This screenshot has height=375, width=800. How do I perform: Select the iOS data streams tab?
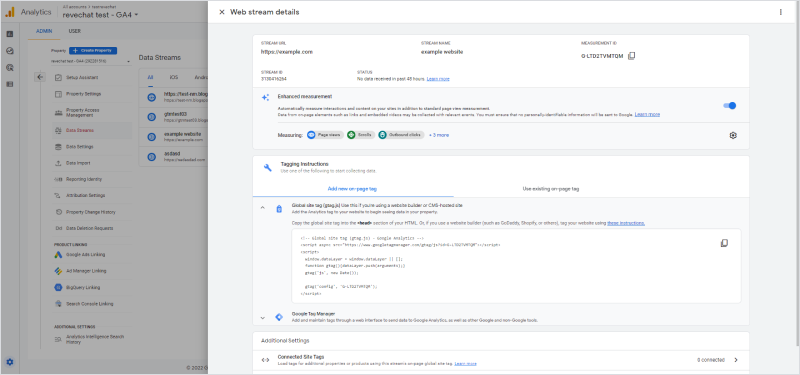[x=174, y=78]
